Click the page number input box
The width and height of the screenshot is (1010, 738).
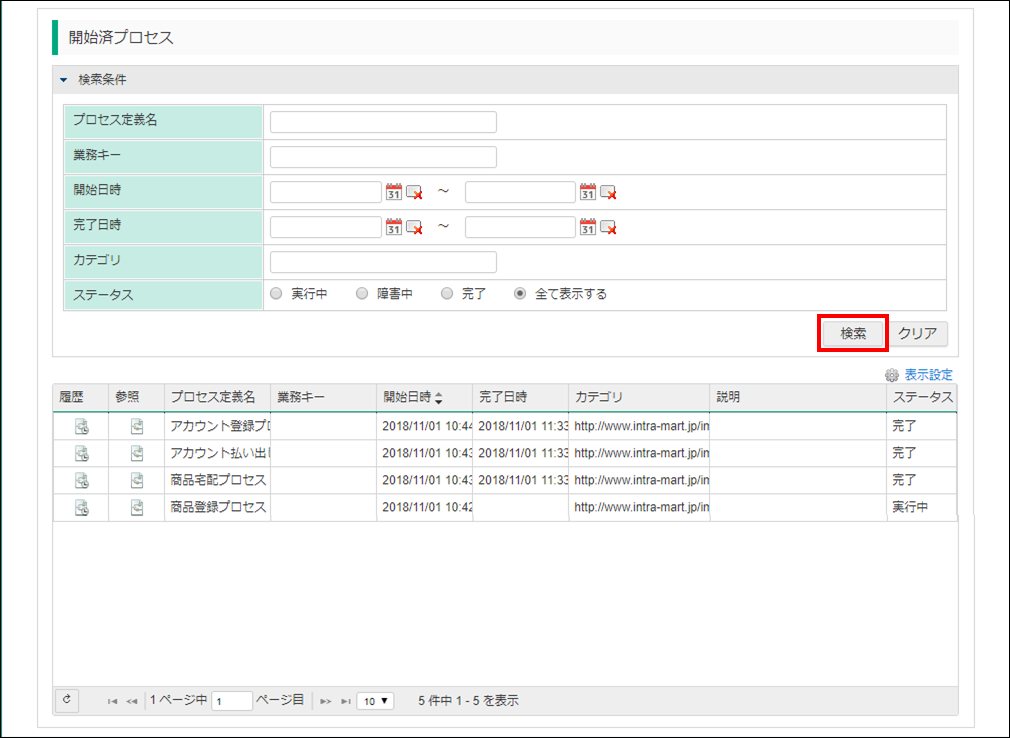232,701
